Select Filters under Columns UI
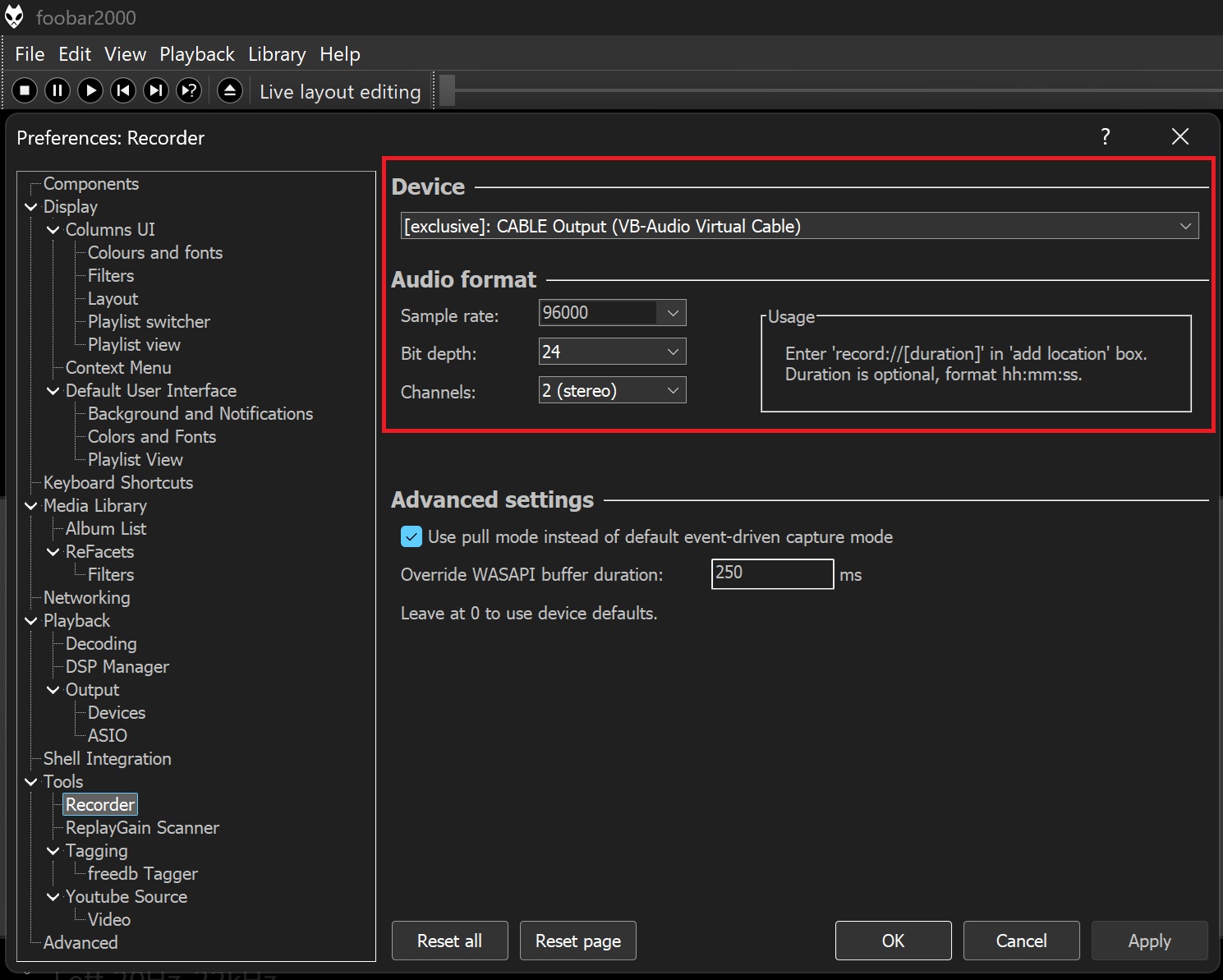This screenshot has width=1223, height=980. pos(111,276)
